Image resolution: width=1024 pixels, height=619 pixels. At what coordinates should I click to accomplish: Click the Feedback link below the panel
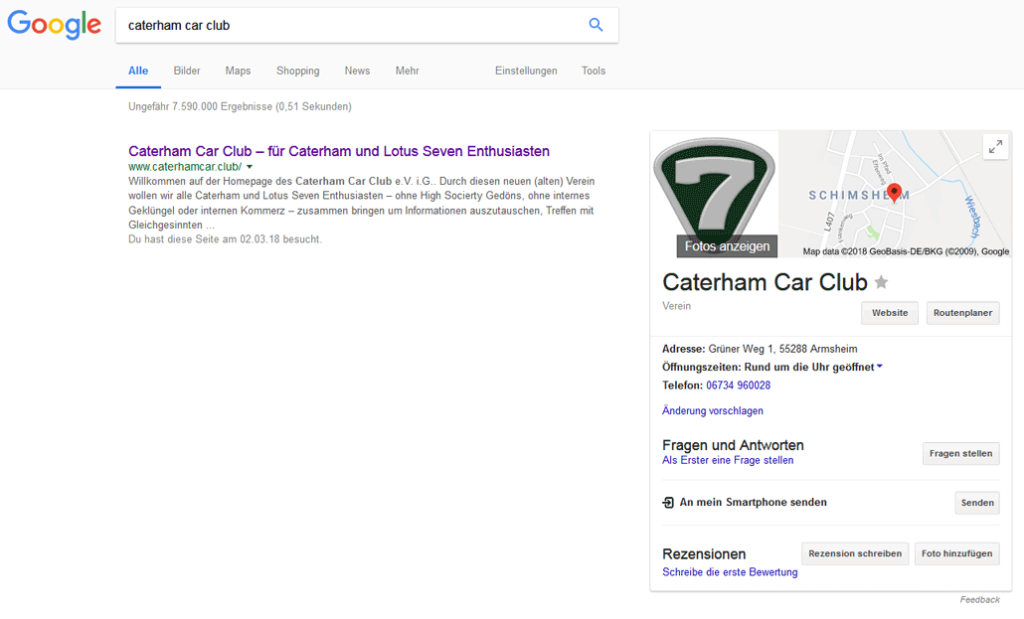980,599
